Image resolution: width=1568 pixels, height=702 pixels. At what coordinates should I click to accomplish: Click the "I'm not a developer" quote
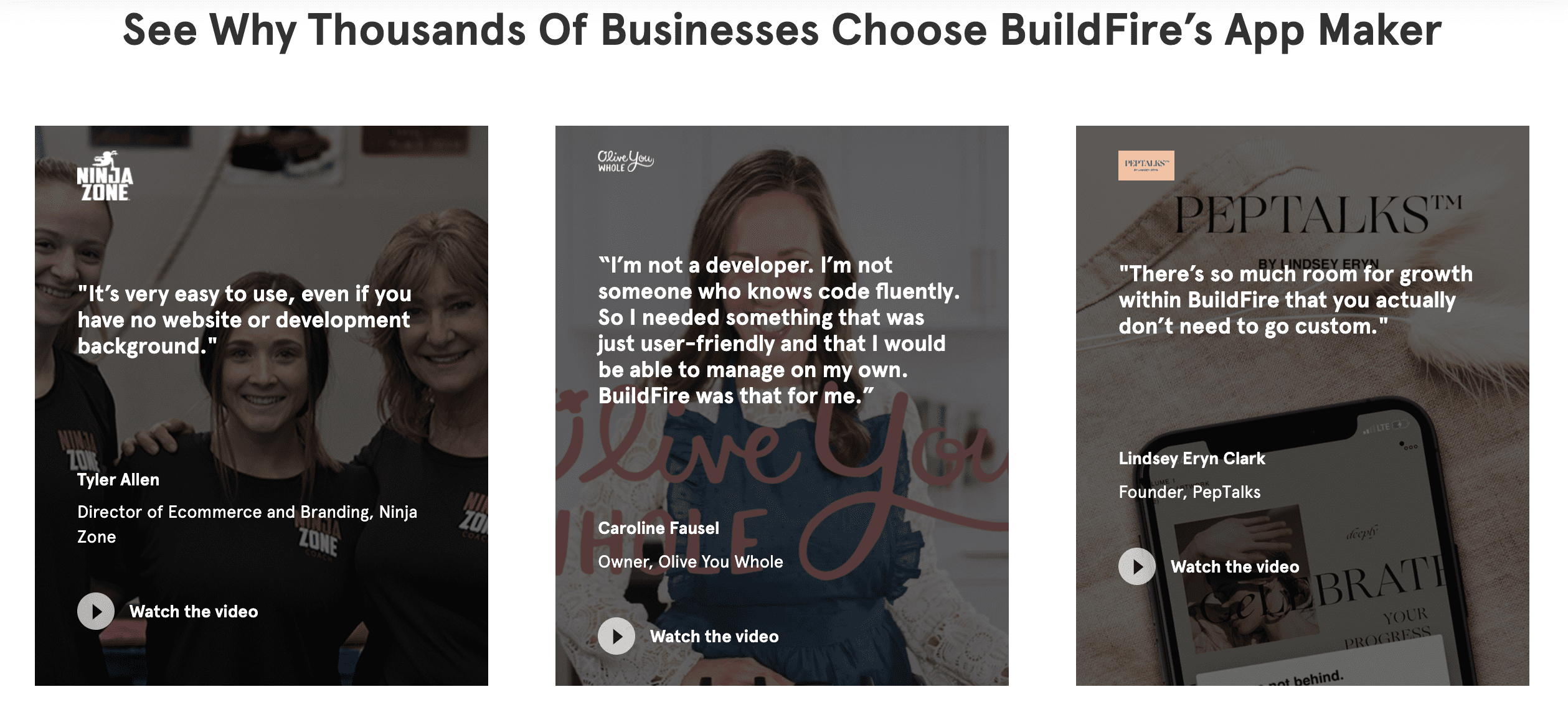pos(778,330)
